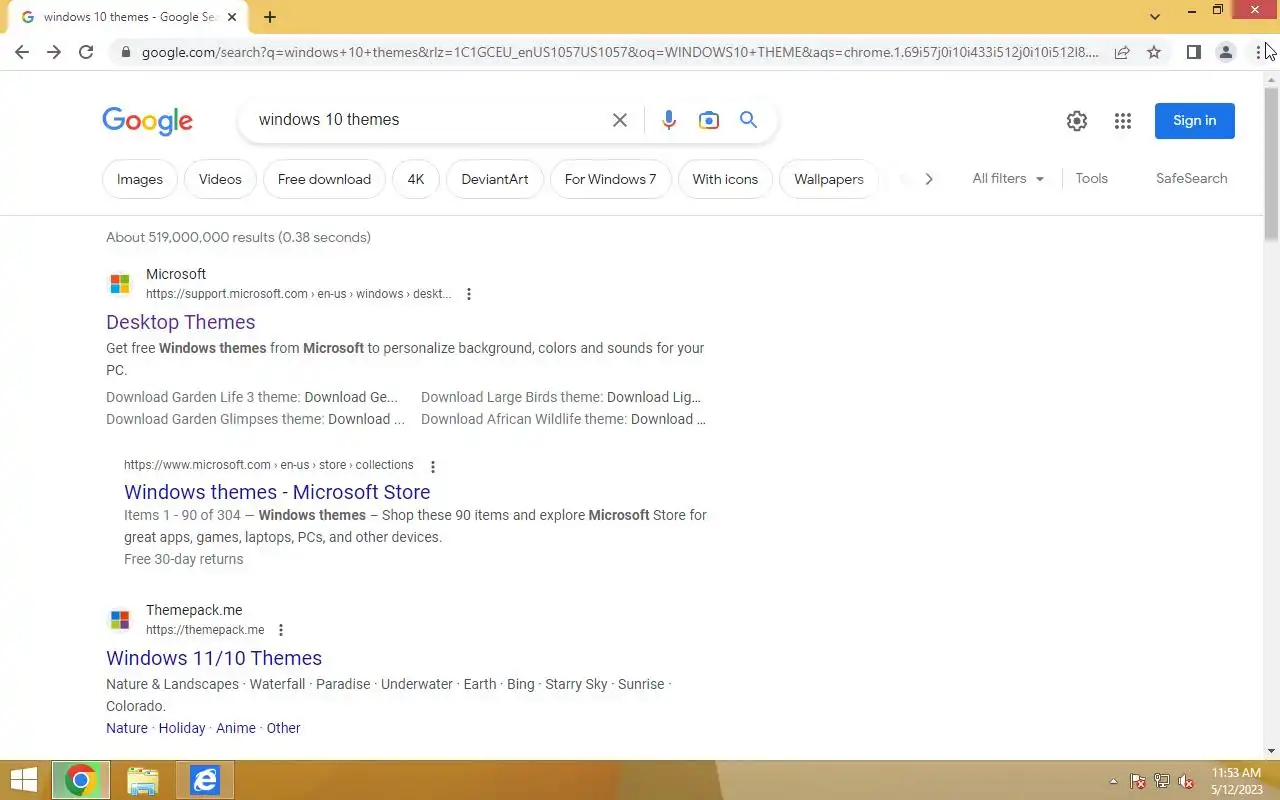Screen dimensions: 1280x800
Task: Click the blue magnifier search icon
Action: click(748, 120)
